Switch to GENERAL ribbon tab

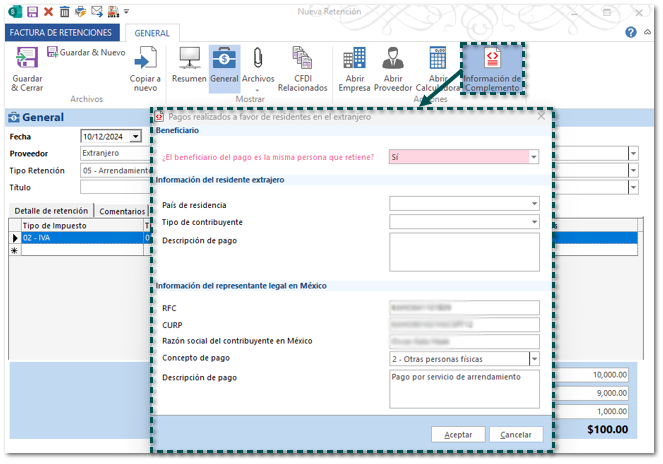tap(152, 33)
